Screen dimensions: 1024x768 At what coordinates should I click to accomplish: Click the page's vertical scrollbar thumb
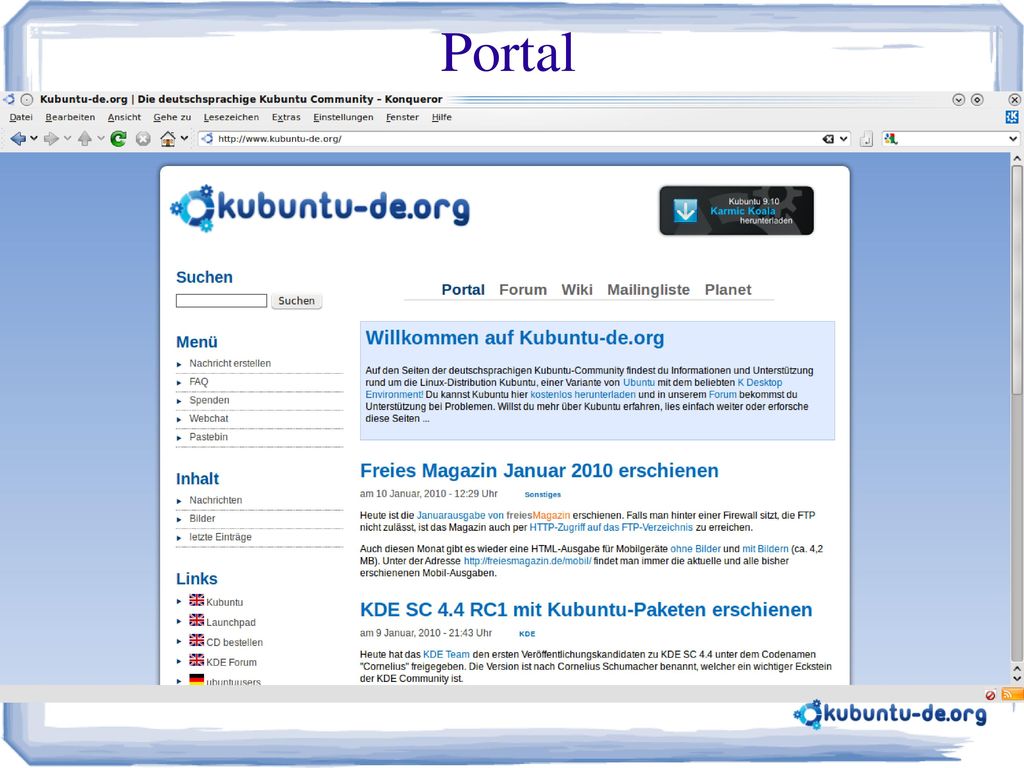click(1017, 280)
